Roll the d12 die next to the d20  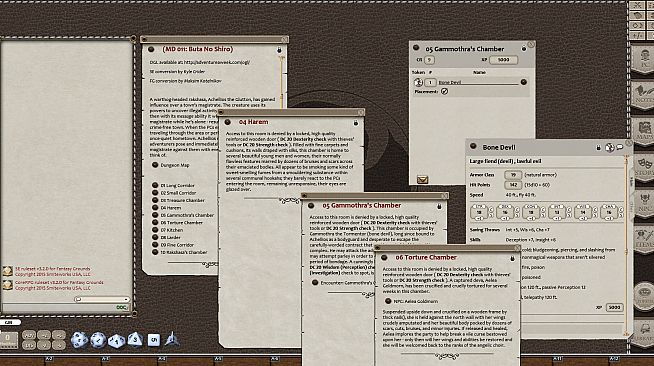(x=98, y=340)
